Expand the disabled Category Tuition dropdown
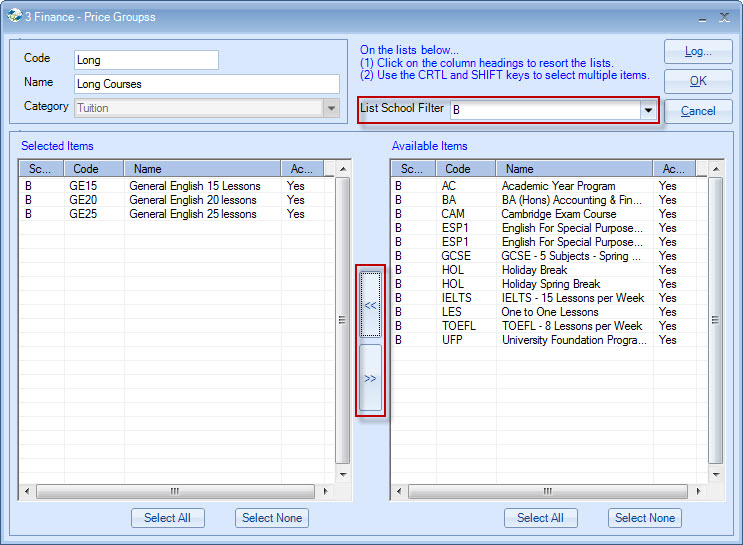The width and height of the screenshot is (743, 545). pos(331,108)
